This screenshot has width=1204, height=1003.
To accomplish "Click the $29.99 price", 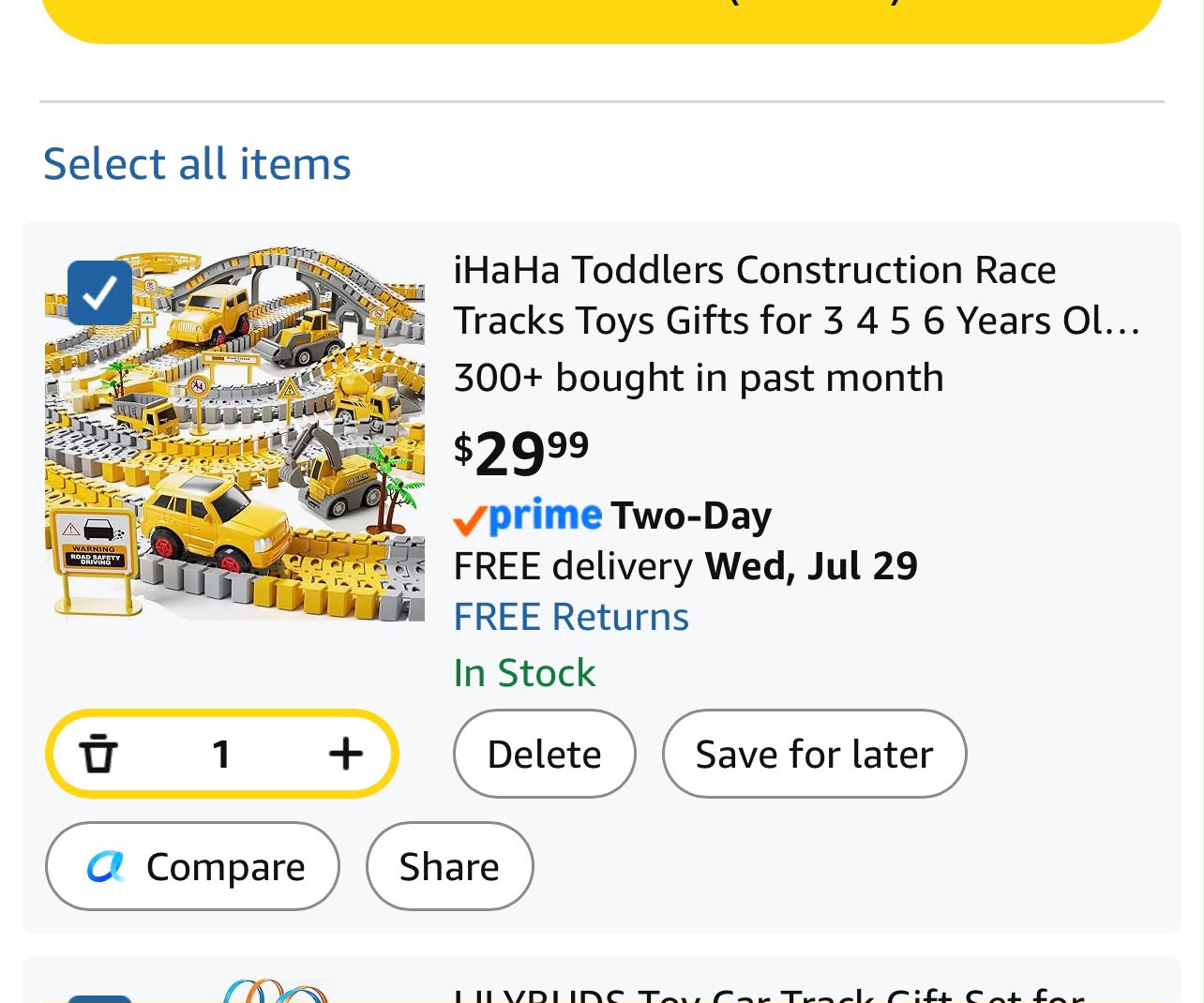I will pyautogui.click(x=521, y=454).
